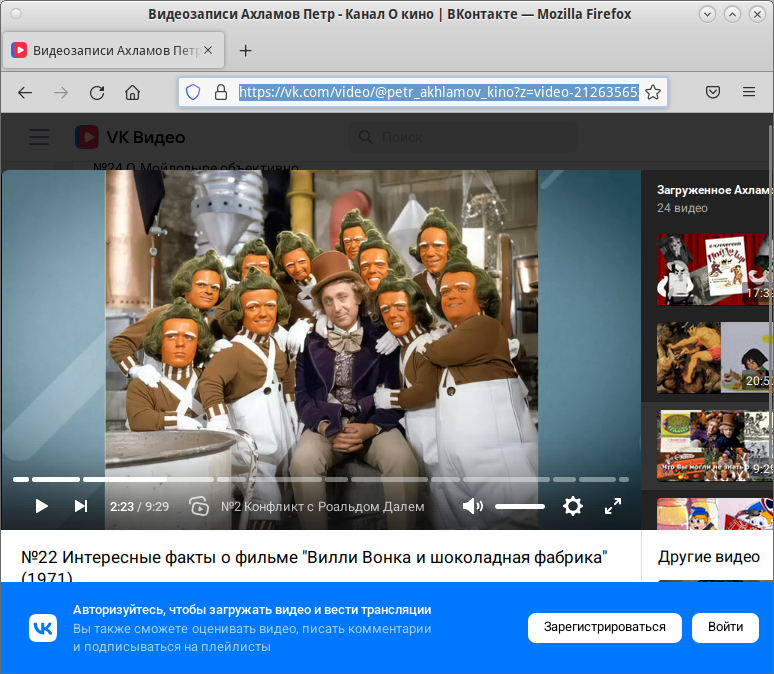Close the Видеозаписи Ахламов Петр tab

[208, 50]
